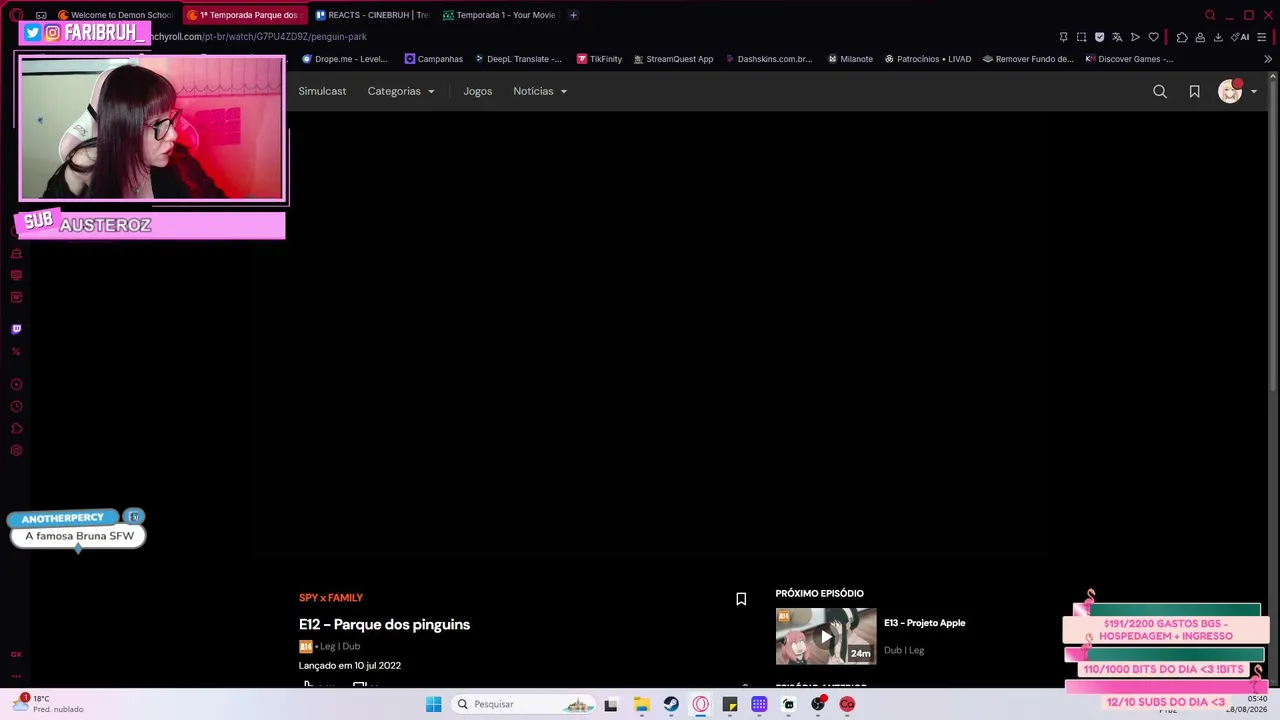Open the yellow sticky notes taskbar icon
The height and width of the screenshot is (720, 1280).
[x=730, y=704]
